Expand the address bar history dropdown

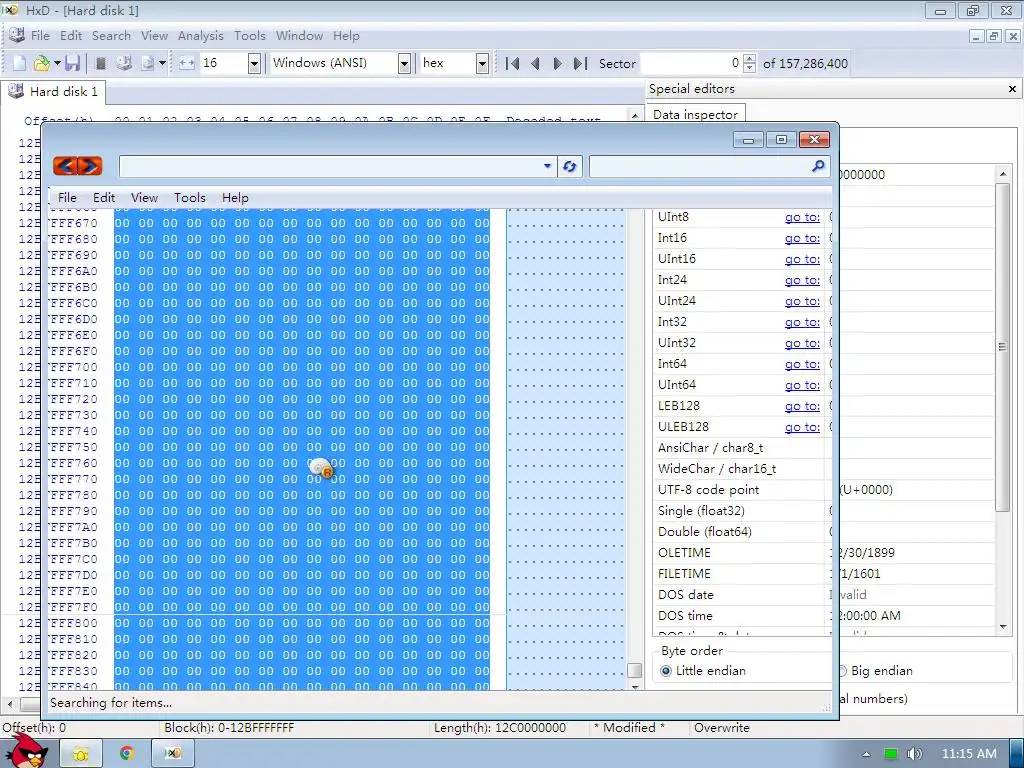pos(547,166)
